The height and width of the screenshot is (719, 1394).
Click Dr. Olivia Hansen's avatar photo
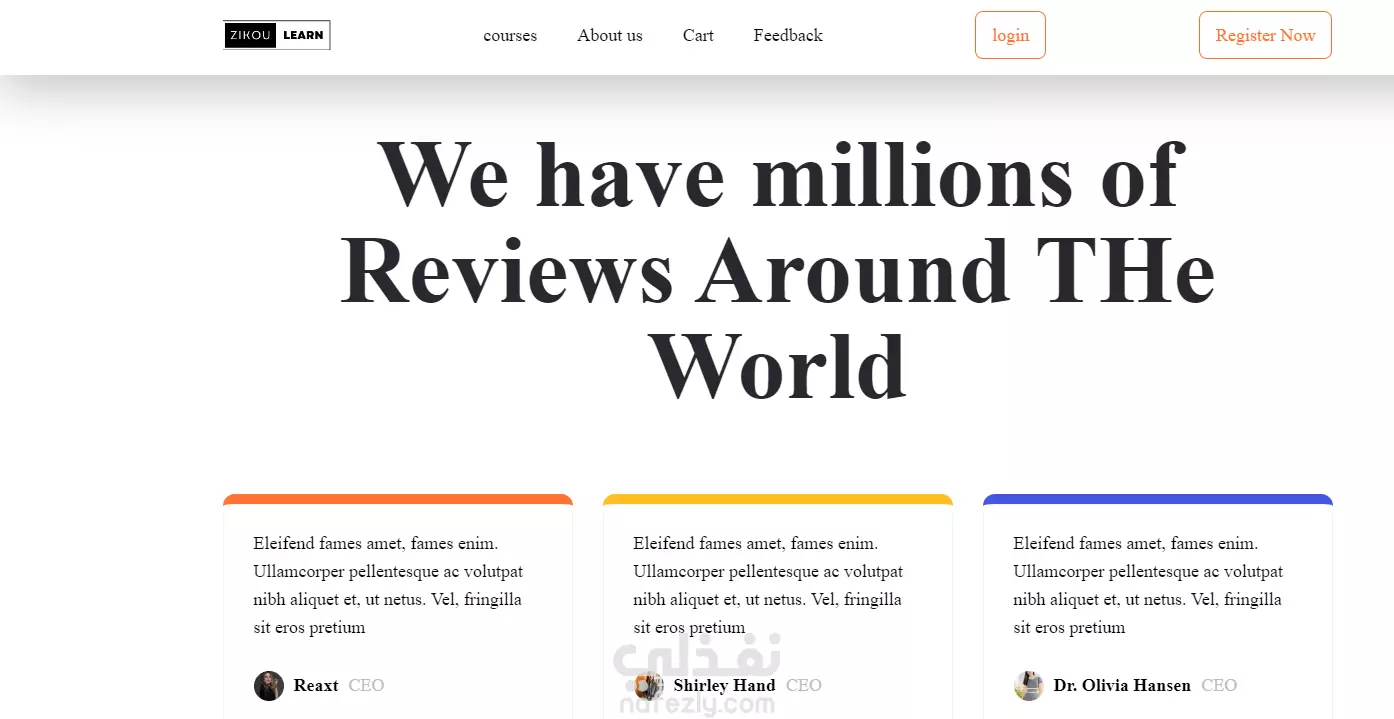[1029, 686]
